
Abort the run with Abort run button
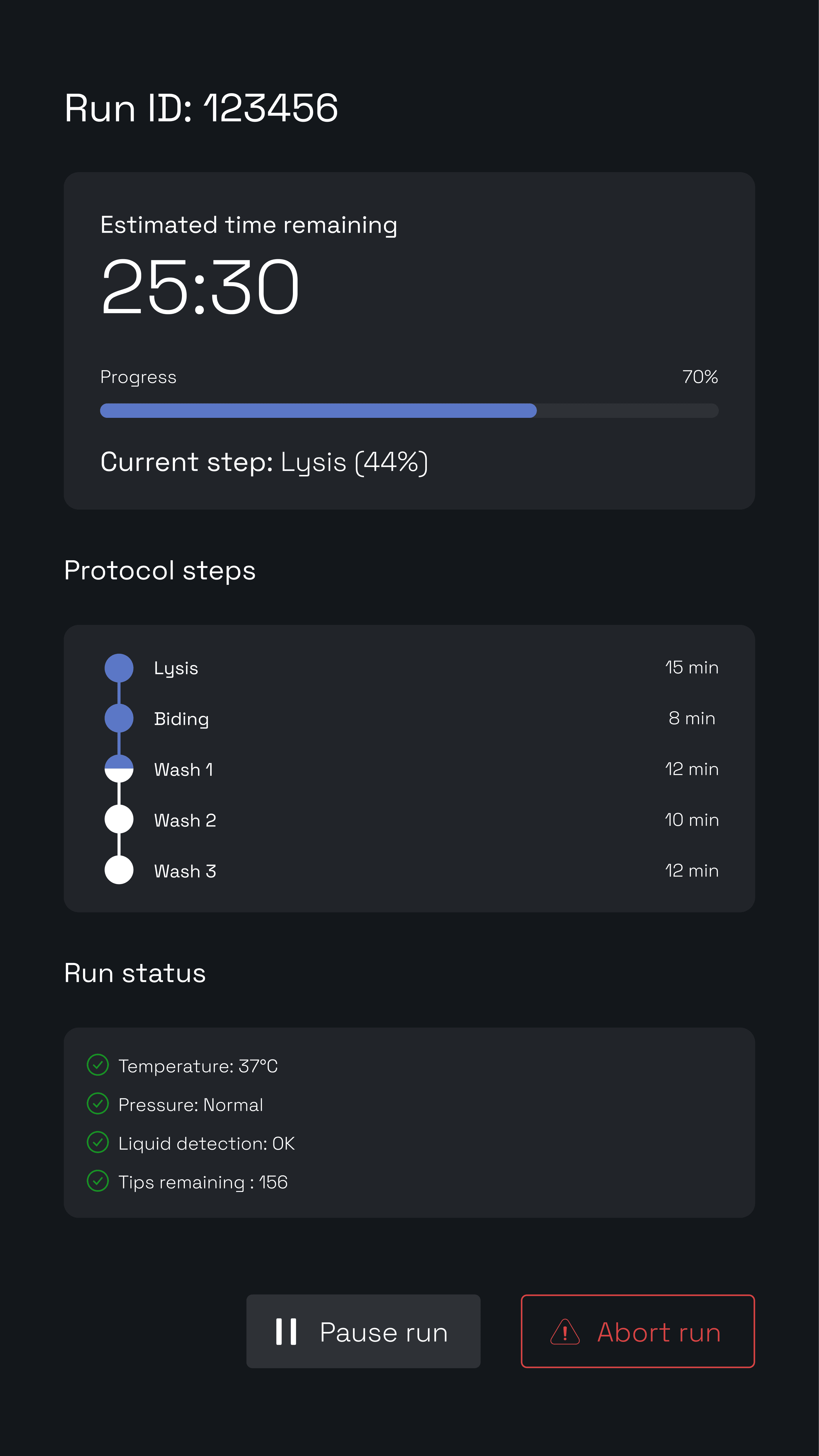pyautogui.click(x=638, y=1332)
